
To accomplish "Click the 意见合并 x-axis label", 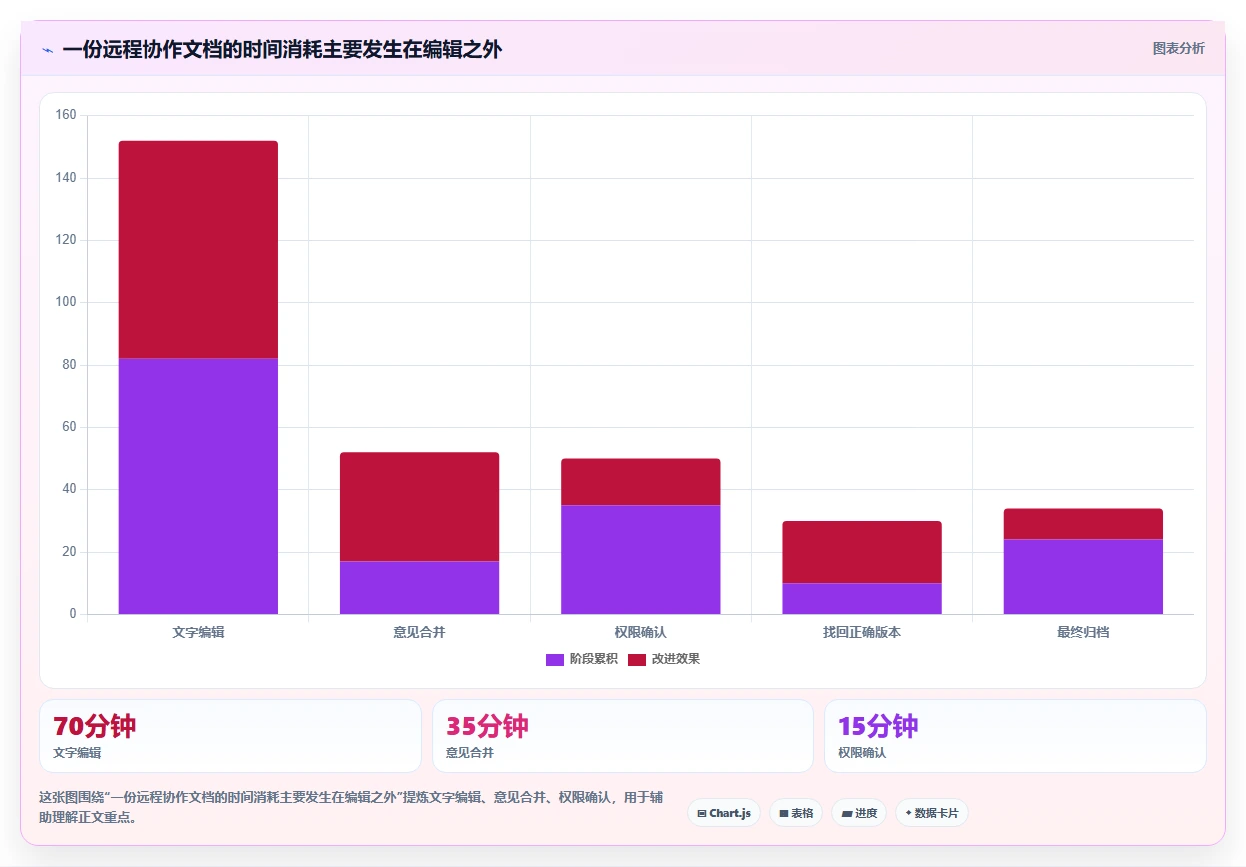I will 419,632.
